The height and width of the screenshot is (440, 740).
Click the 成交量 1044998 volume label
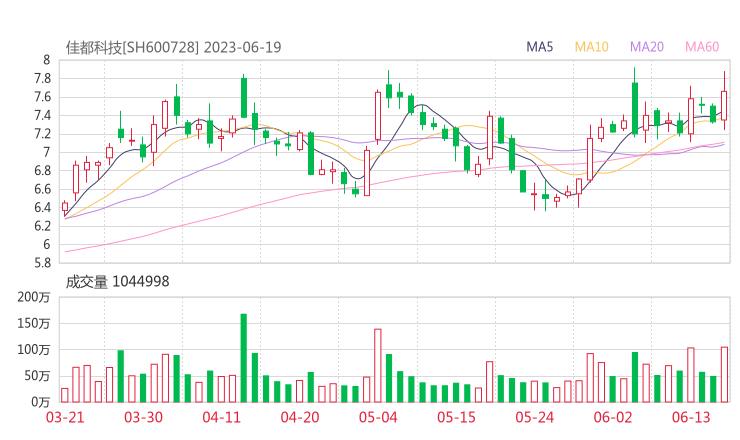(x=117, y=282)
